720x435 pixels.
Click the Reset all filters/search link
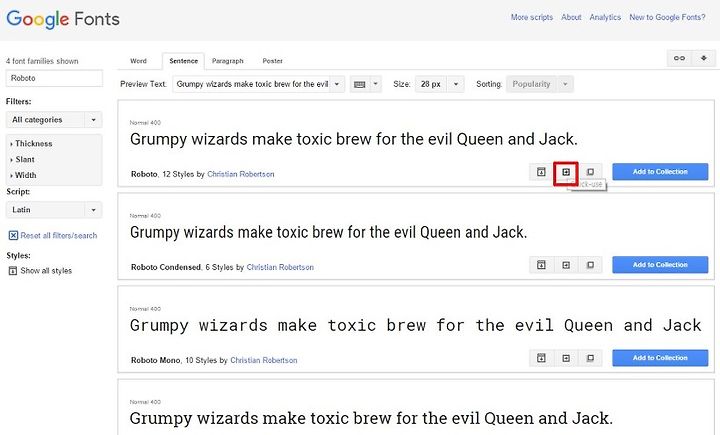point(59,235)
